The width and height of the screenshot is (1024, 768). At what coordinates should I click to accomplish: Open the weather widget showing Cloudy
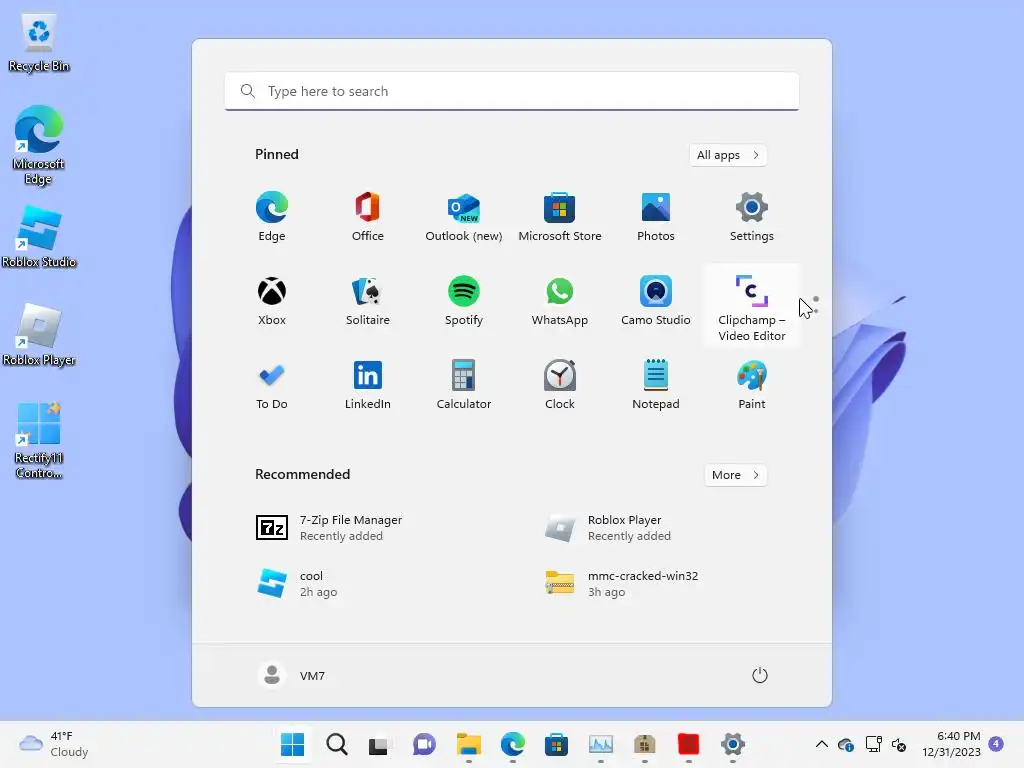[54, 744]
